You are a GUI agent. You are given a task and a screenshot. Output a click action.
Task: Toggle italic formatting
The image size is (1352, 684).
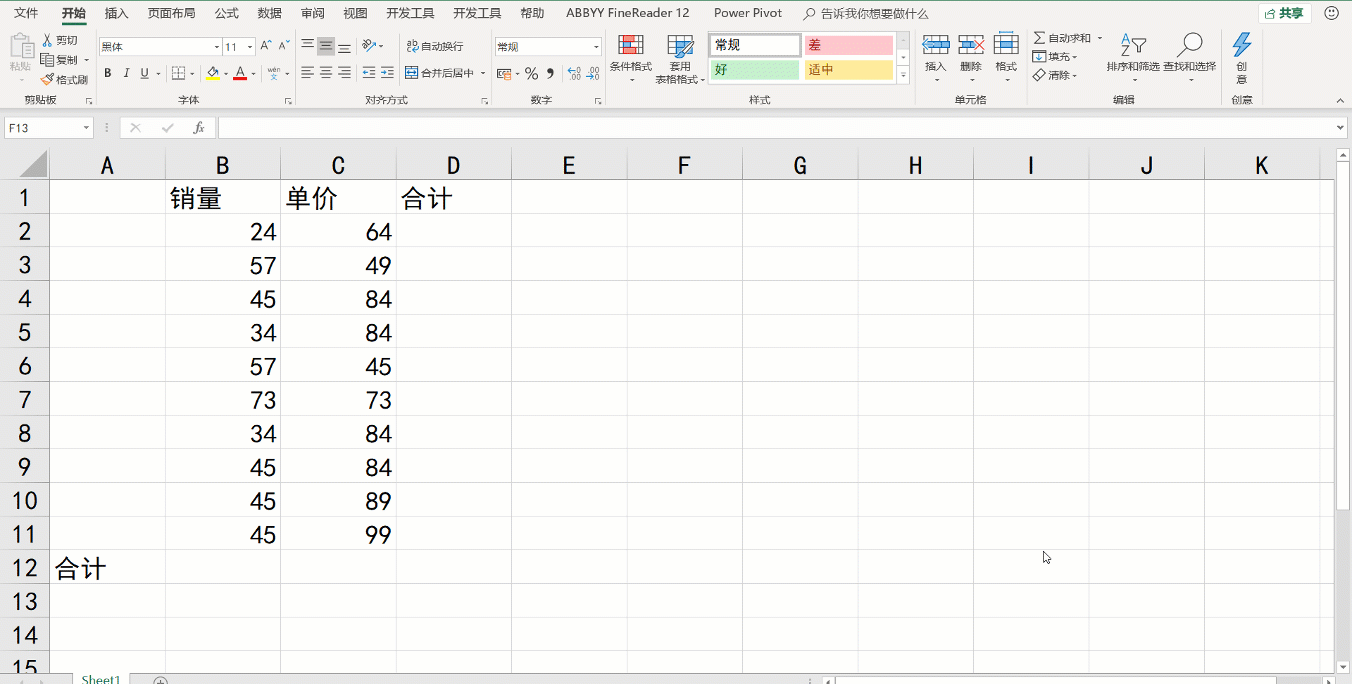click(126, 73)
